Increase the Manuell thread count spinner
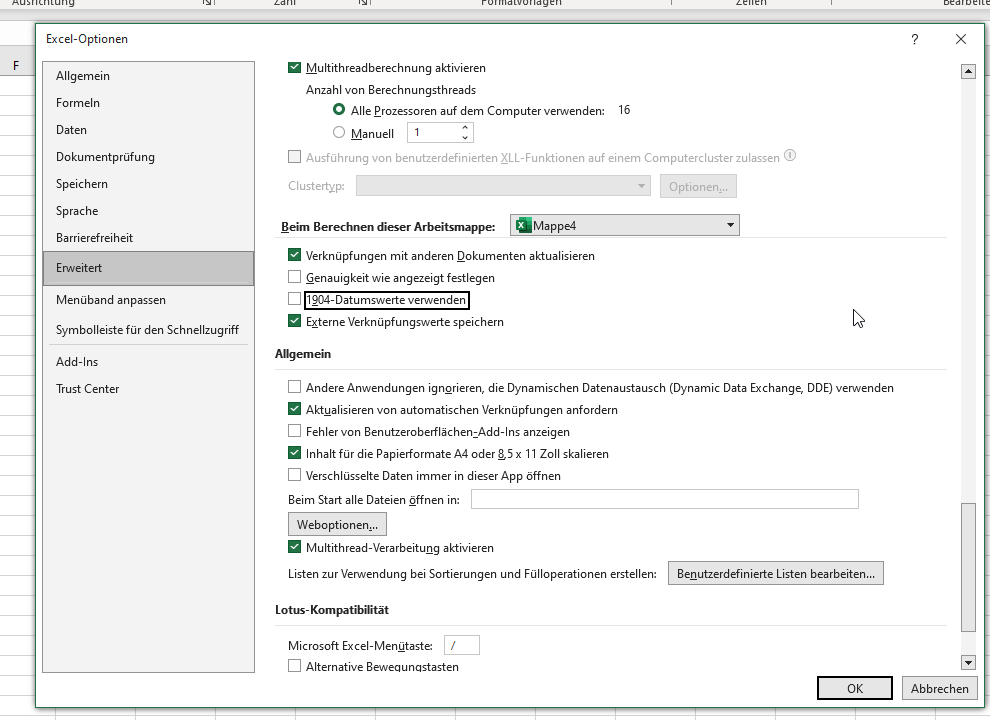The image size is (990, 720). 465,128
